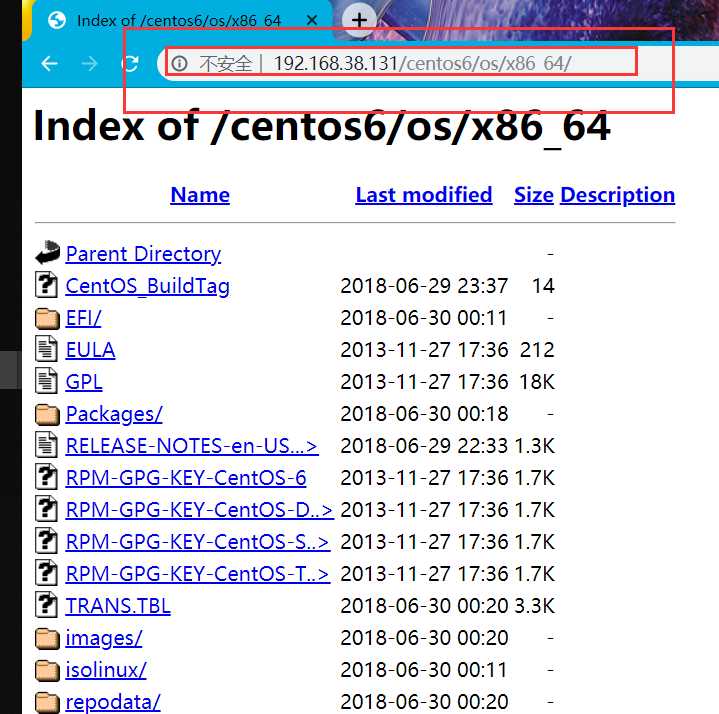Click the text-file icon beside EULA
This screenshot has width=719, height=714.
(x=46, y=349)
